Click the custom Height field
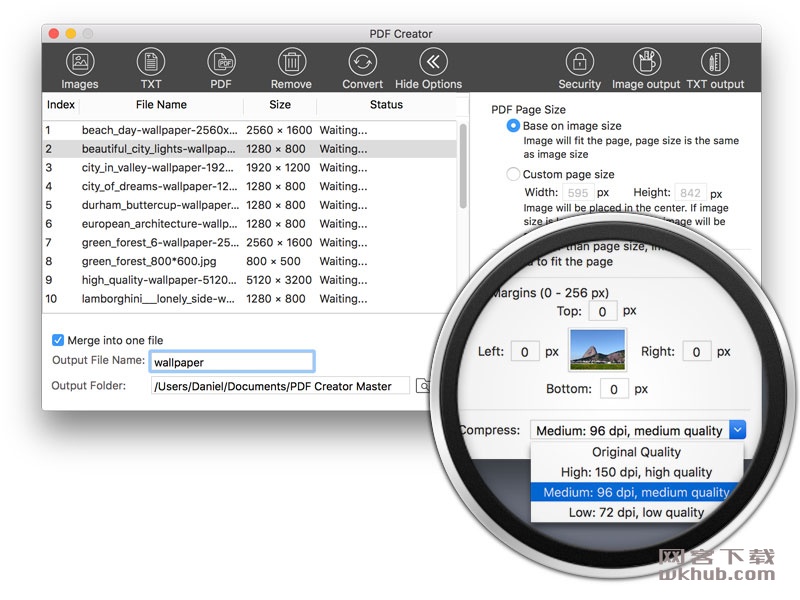The image size is (800, 600). 690,193
